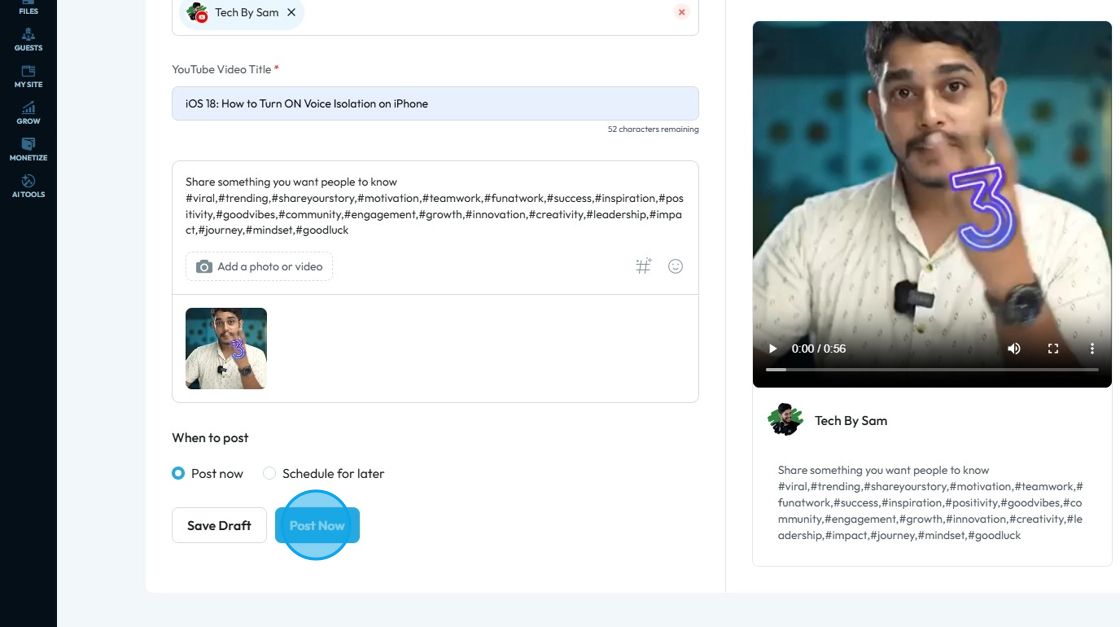This screenshot has width=1120, height=627.
Task: Play the preview video
Action: click(772, 348)
